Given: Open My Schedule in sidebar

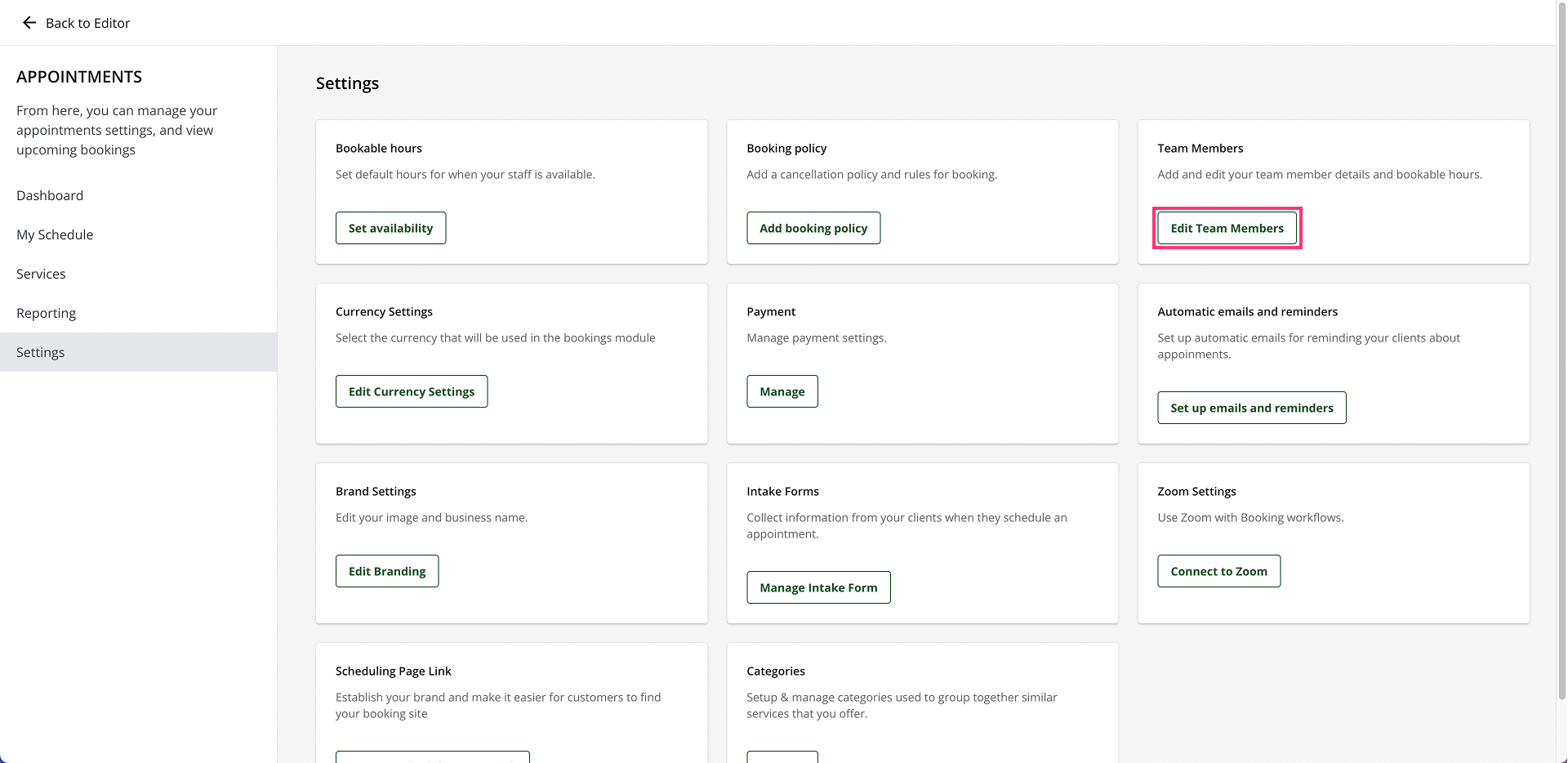Looking at the screenshot, I should tap(55, 234).
